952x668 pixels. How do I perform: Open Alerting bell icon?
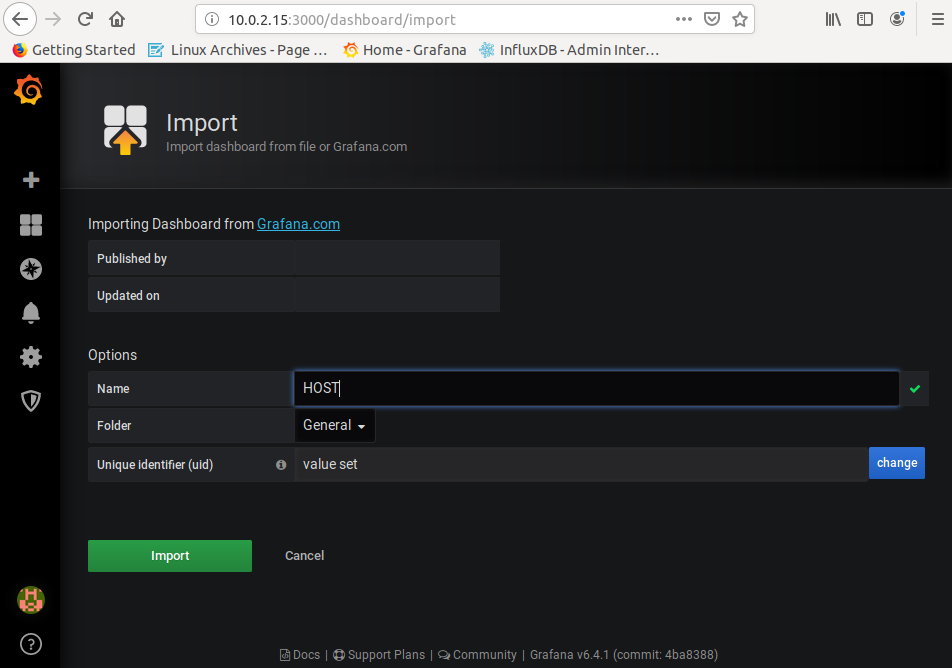click(31, 313)
